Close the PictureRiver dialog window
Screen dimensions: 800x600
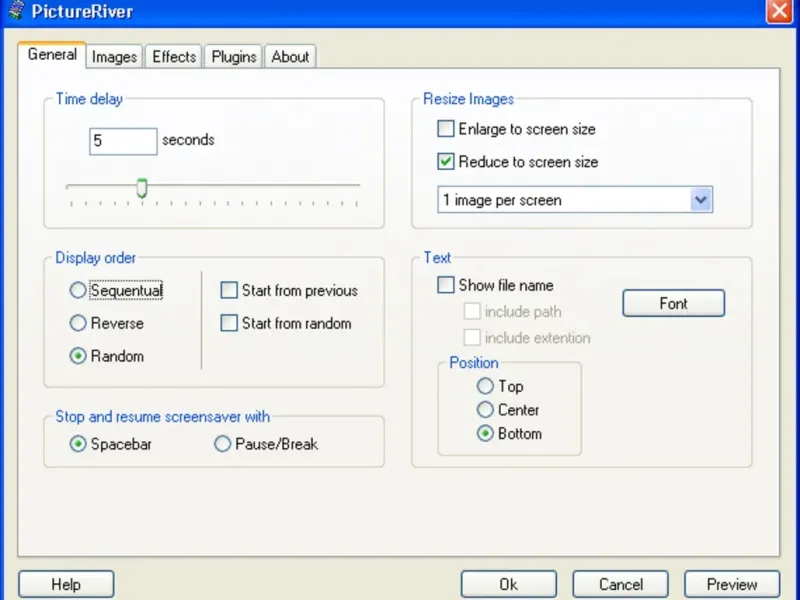tap(779, 11)
